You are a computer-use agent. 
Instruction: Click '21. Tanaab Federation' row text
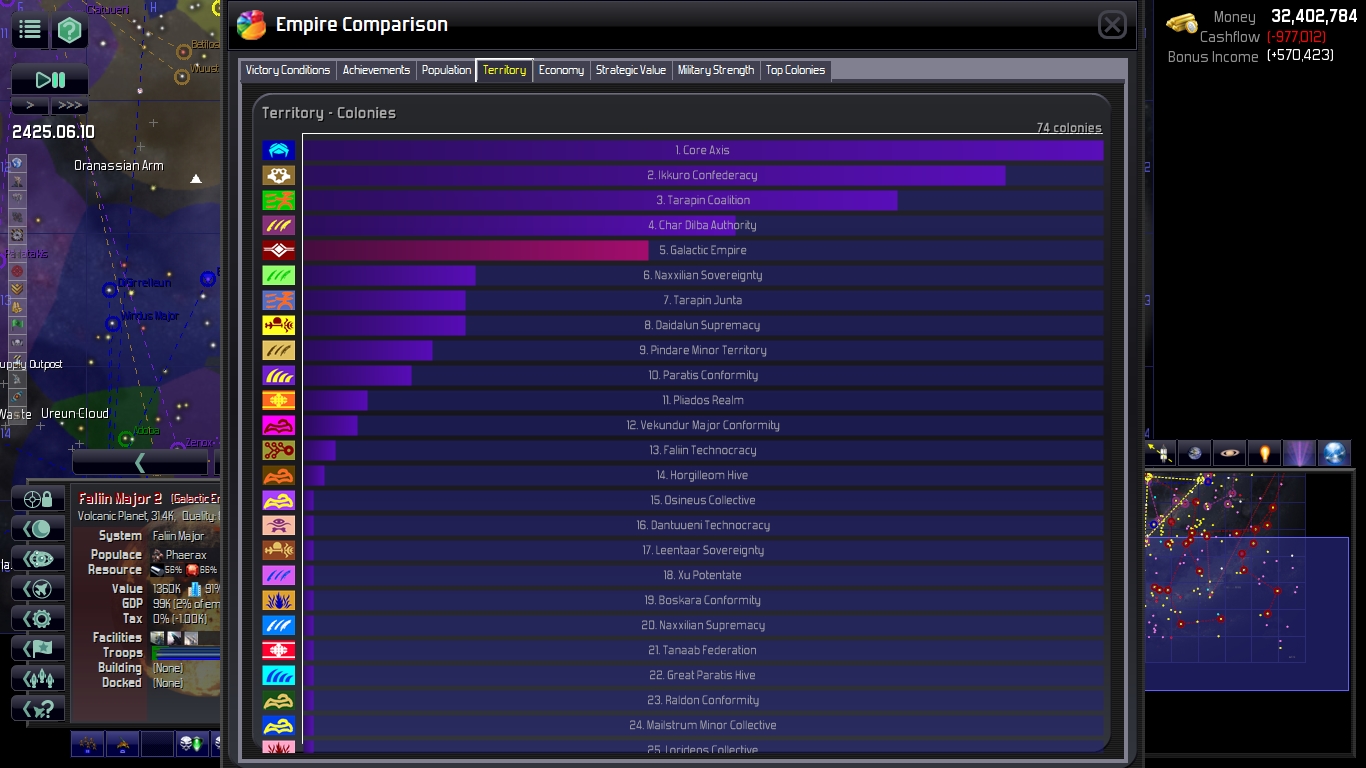703,650
